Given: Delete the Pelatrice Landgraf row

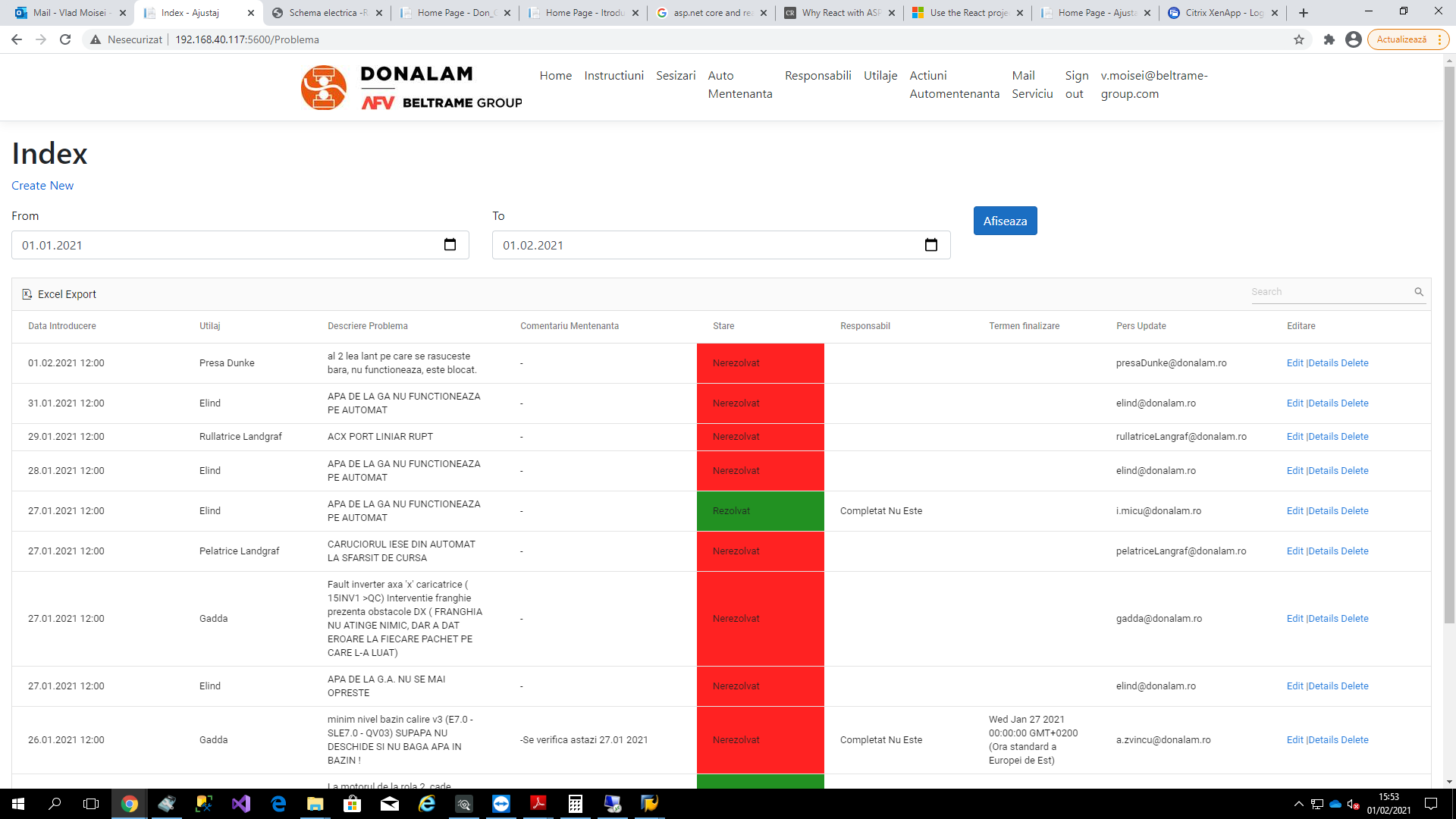Looking at the screenshot, I should (1354, 551).
